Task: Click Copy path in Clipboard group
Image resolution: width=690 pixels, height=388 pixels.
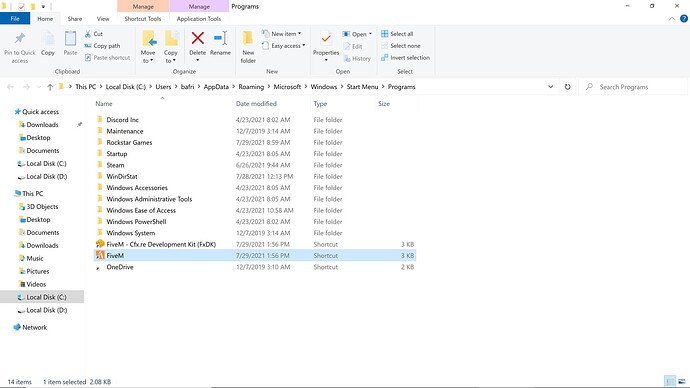Action: click(x=102, y=46)
